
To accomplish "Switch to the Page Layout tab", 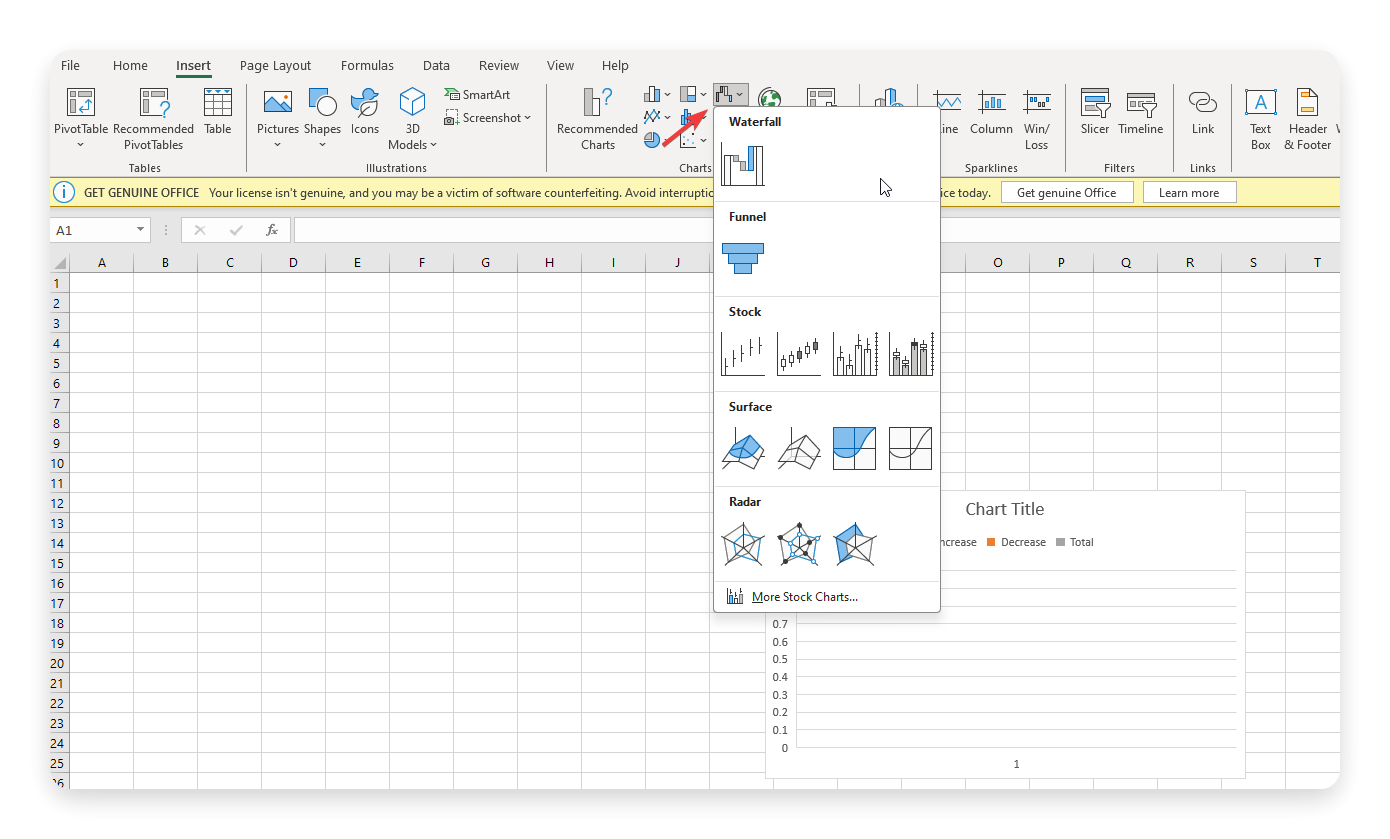I will click(x=275, y=66).
